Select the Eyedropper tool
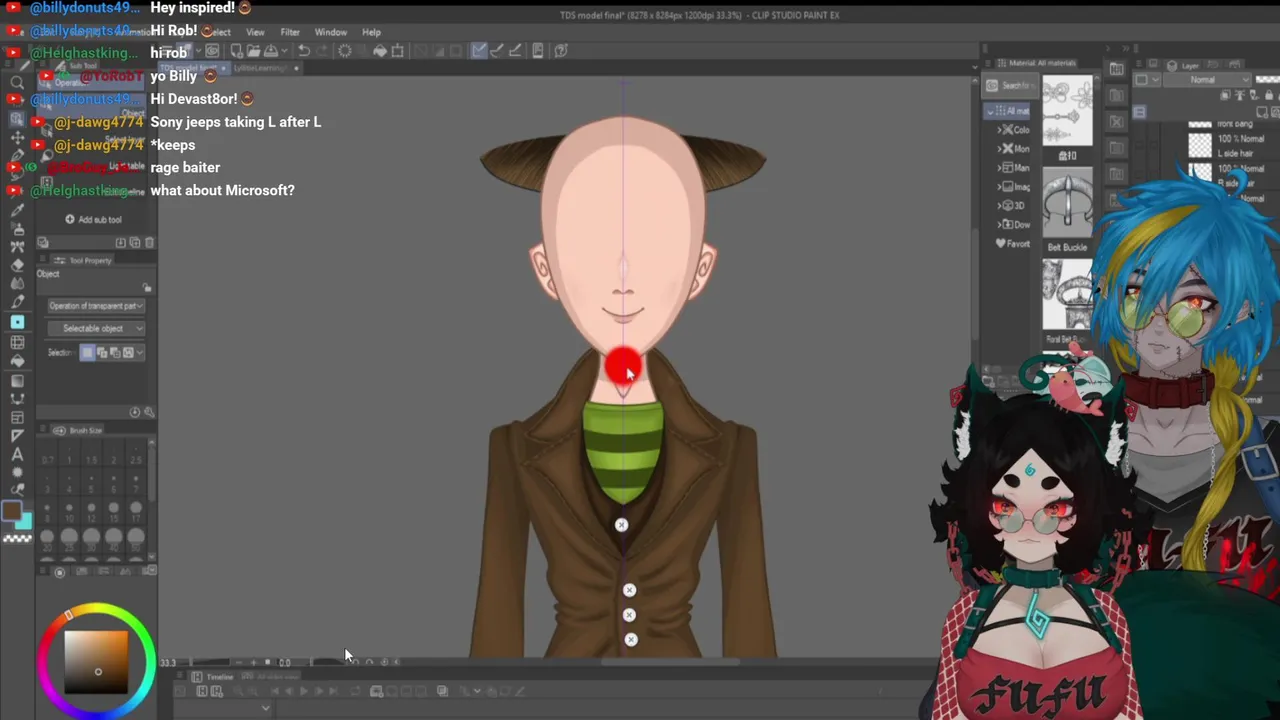The image size is (1280, 720). coord(17,211)
